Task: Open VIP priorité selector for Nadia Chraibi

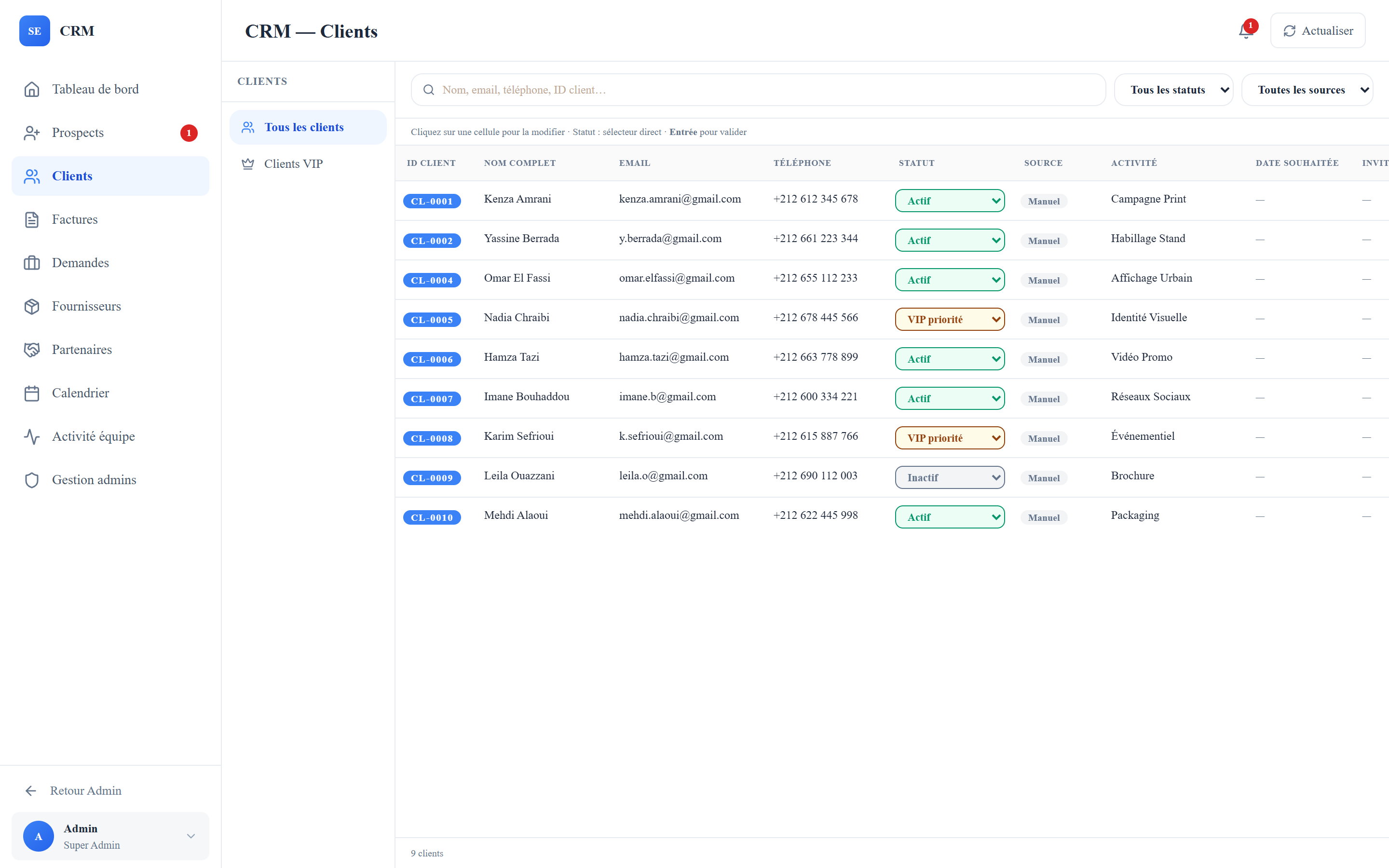Action: [950, 320]
